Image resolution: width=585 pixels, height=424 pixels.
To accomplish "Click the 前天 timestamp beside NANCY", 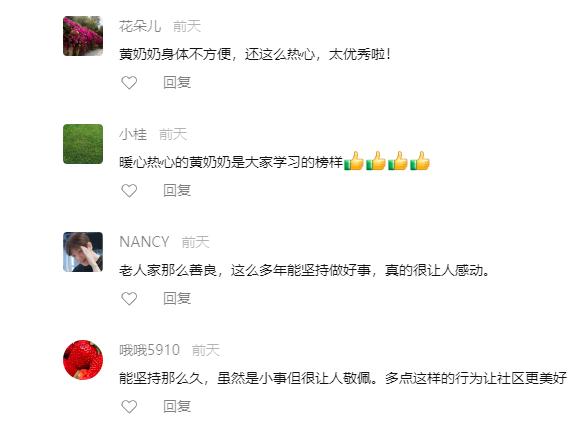I will point(195,243).
